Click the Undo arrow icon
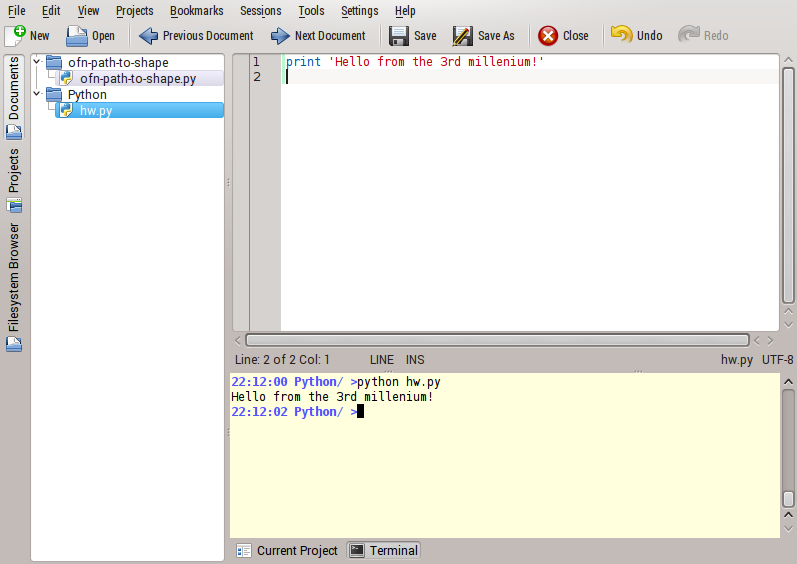 (x=621, y=35)
